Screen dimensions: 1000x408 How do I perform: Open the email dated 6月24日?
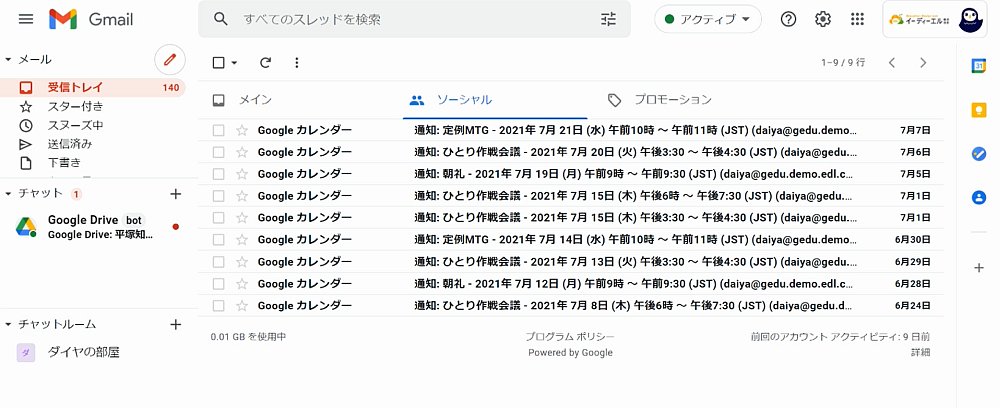coord(571,306)
